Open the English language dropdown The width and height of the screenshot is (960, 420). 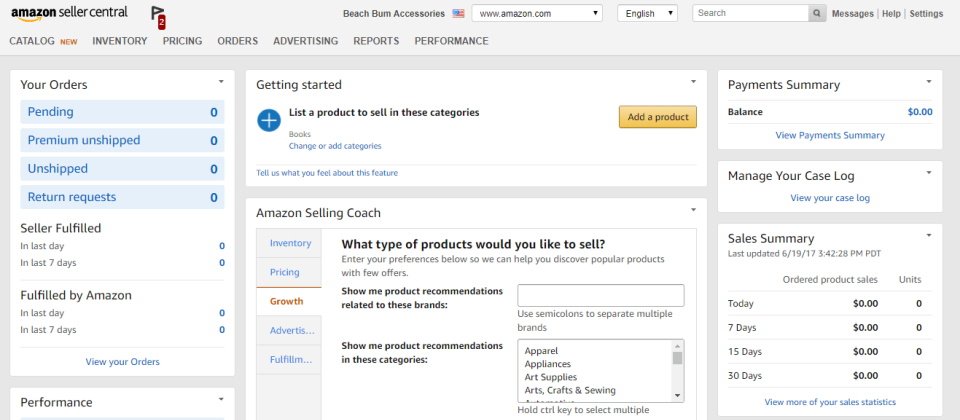click(x=647, y=13)
